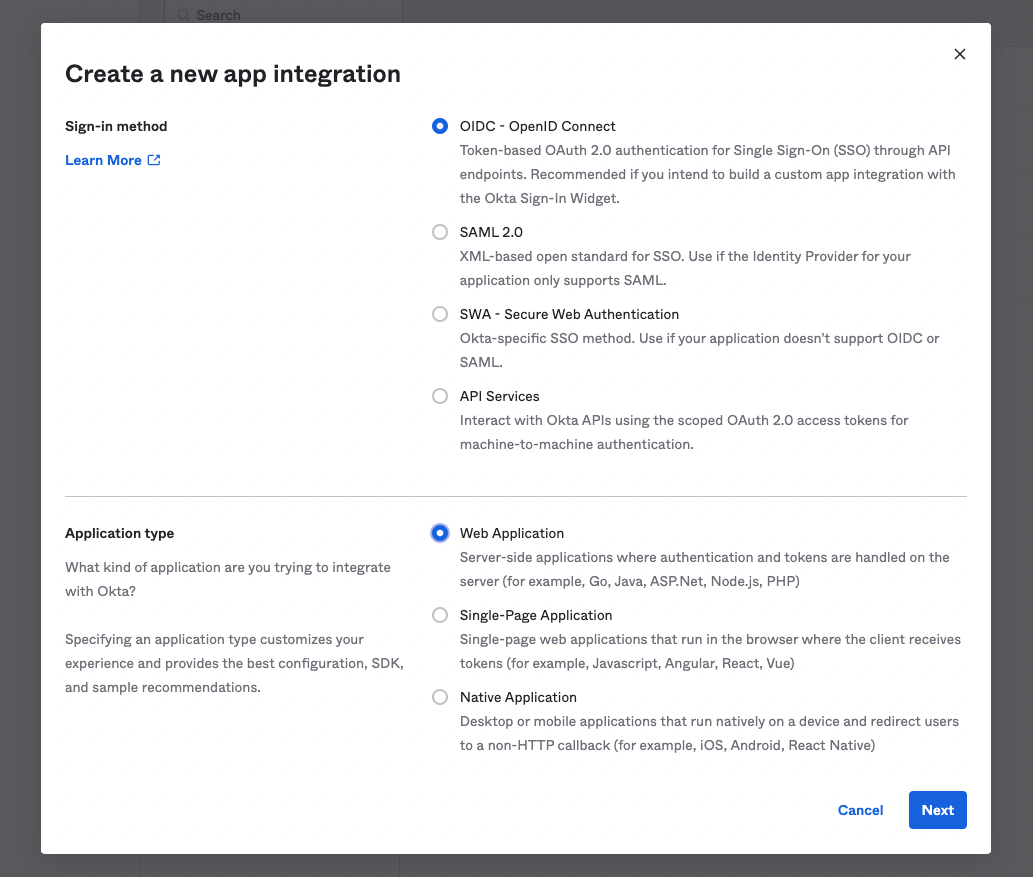Click the OIDC - OpenID Connect label text
This screenshot has height=877, width=1033.
pyautogui.click(x=537, y=126)
